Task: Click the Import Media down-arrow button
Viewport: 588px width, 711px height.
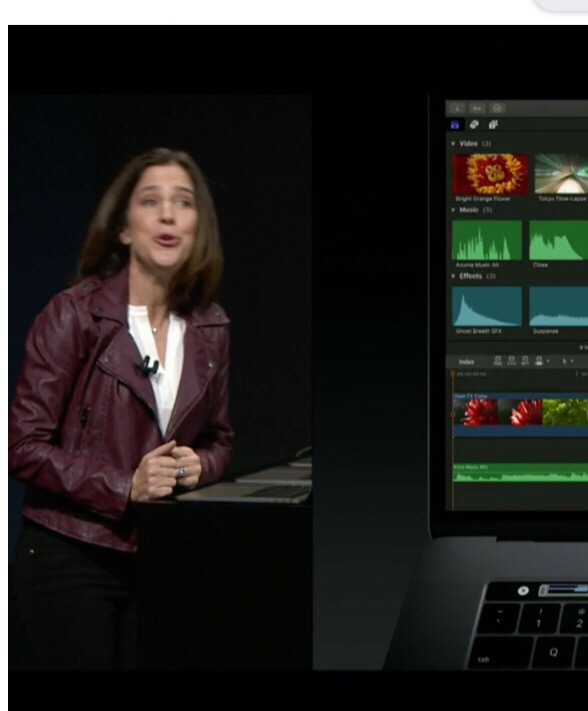Action: (457, 108)
